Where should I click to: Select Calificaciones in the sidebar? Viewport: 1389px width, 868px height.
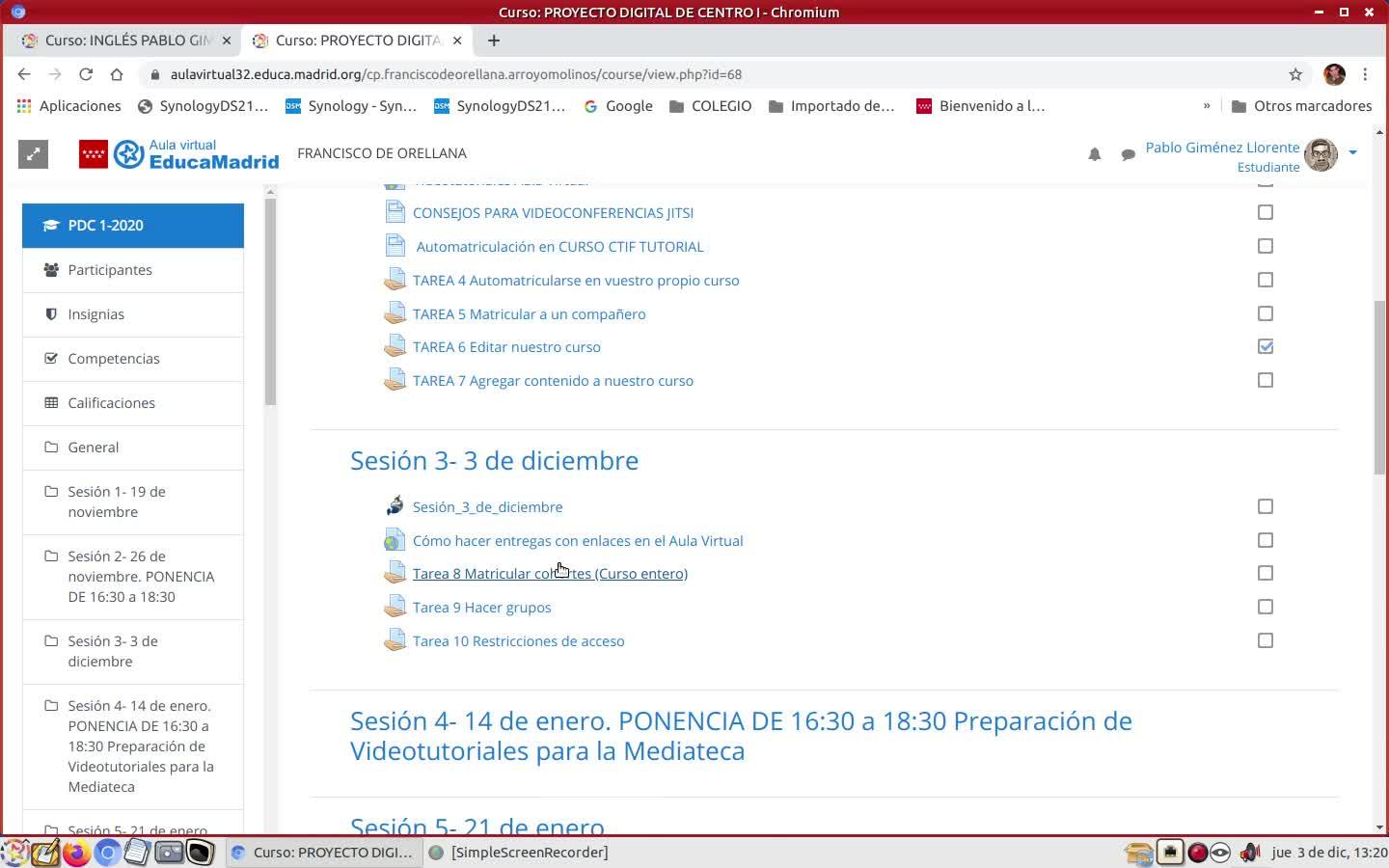click(x=111, y=403)
